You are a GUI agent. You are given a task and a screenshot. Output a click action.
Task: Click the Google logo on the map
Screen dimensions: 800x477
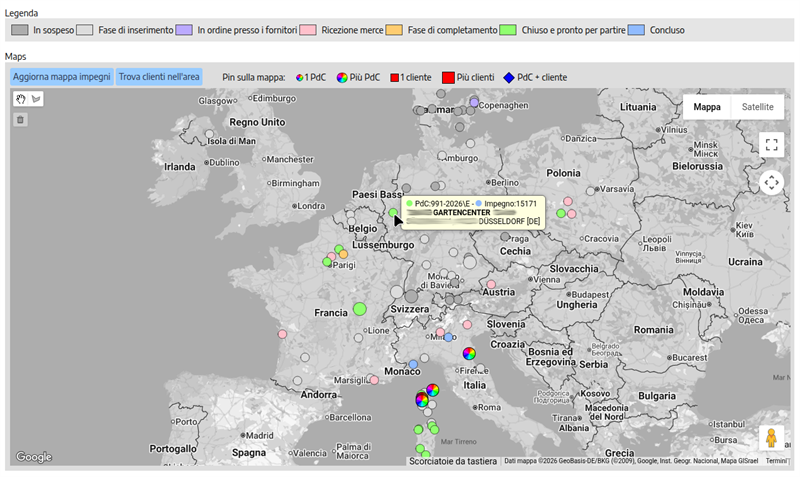[34, 457]
